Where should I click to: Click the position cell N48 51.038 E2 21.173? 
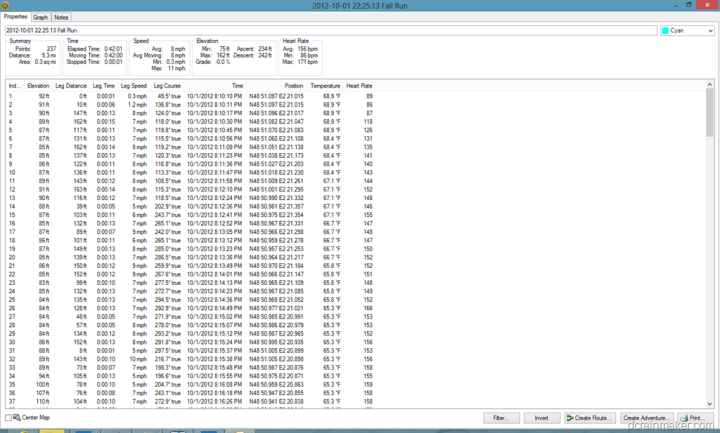click(x=276, y=156)
